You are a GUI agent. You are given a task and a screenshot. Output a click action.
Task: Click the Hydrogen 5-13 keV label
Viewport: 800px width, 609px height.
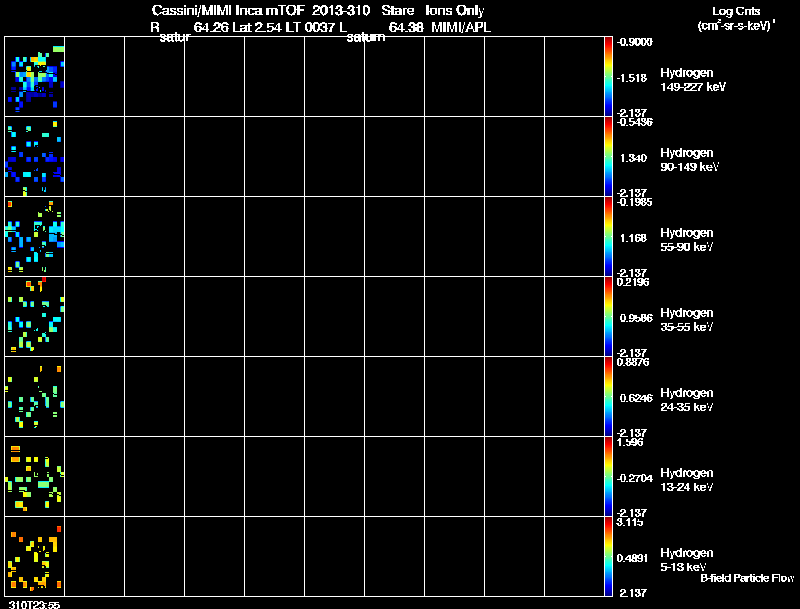[x=687, y=560]
